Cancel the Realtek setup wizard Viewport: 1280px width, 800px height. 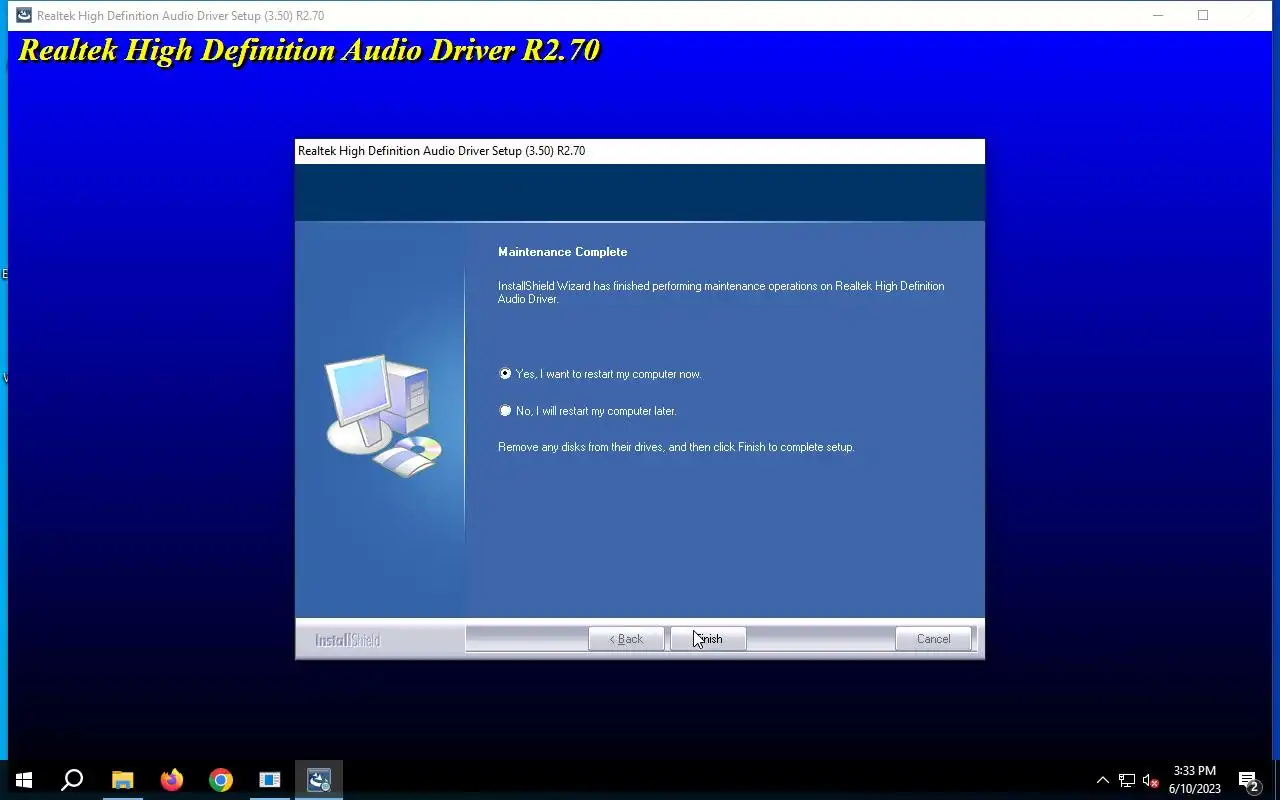tap(933, 639)
